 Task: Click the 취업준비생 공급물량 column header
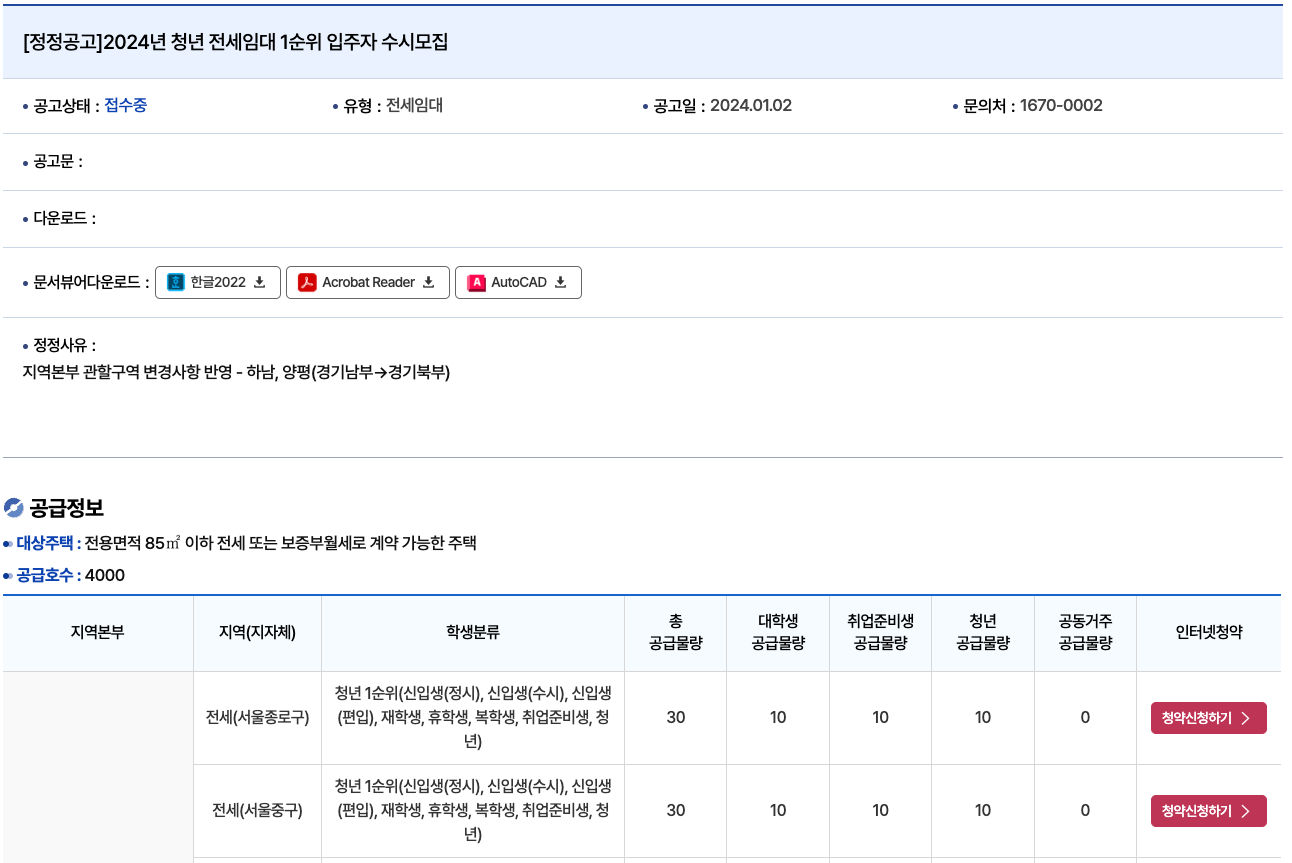(880, 632)
